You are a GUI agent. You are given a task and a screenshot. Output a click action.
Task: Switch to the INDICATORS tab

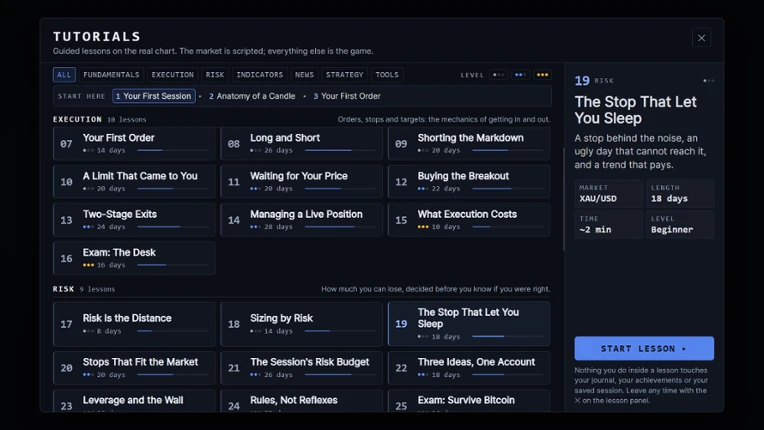260,75
